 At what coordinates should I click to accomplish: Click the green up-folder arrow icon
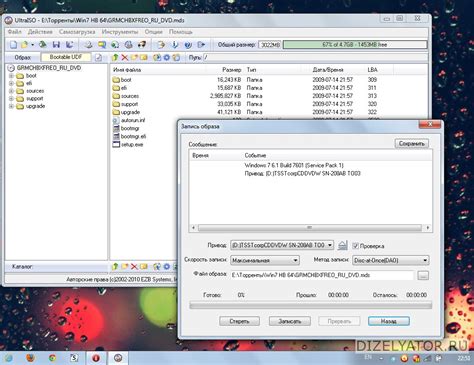[x=115, y=58]
